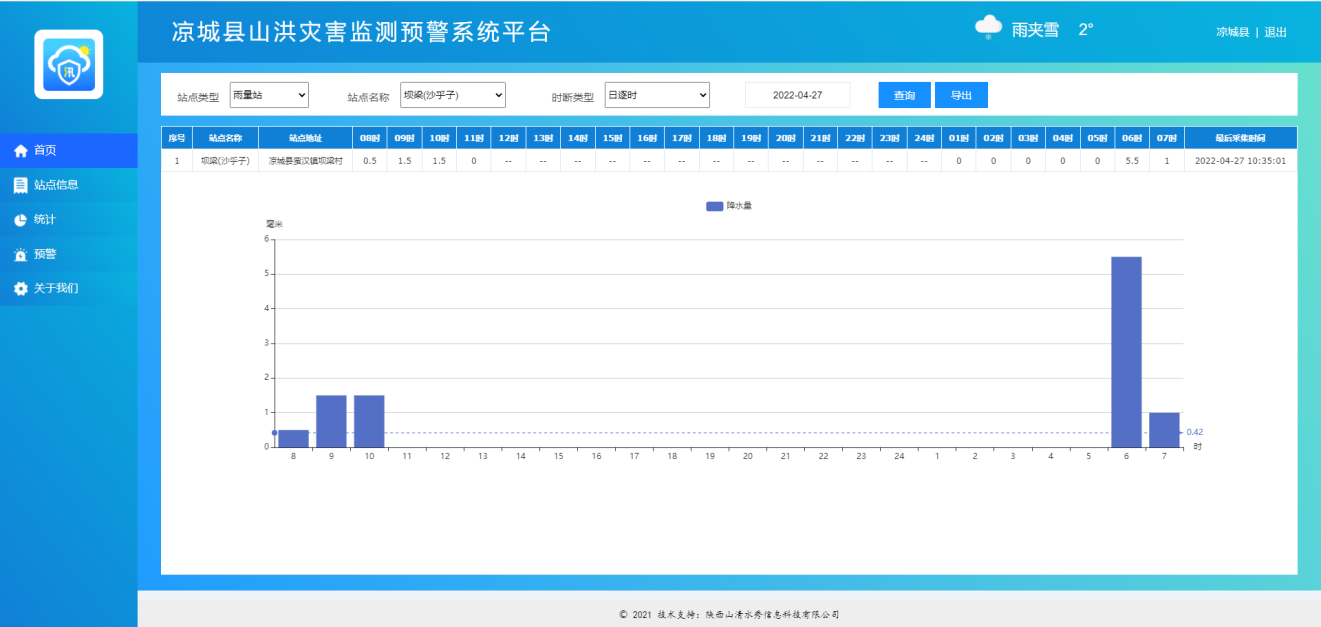
Task: Click the flood platform logo icon
Action: point(69,64)
